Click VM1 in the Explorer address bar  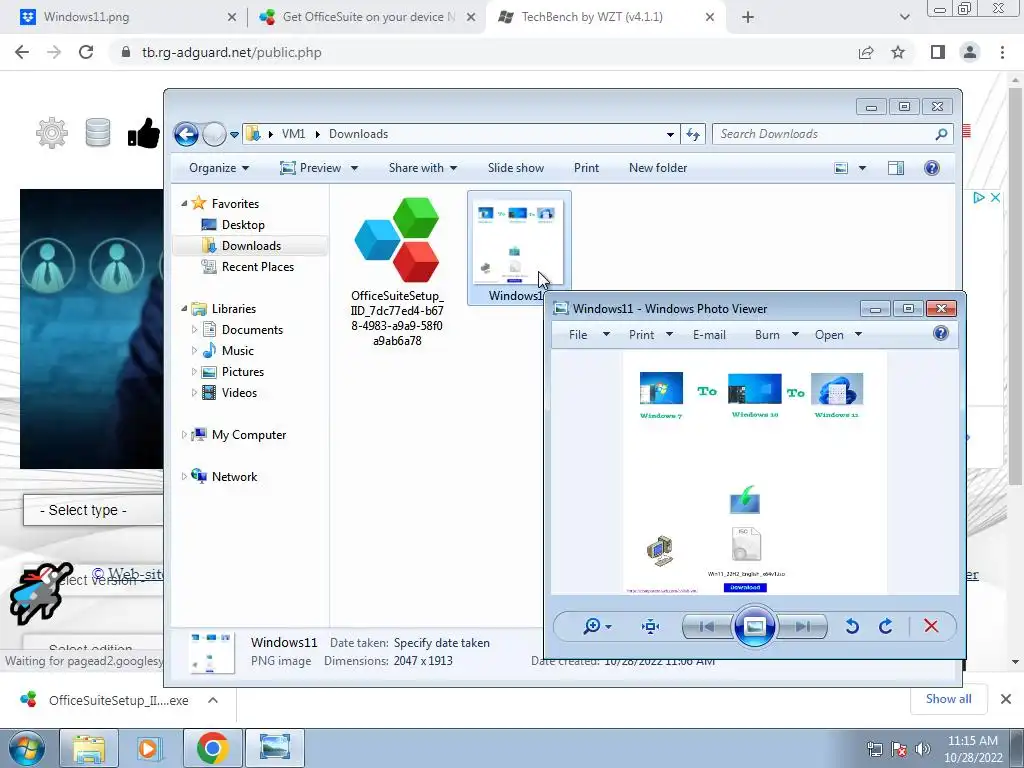click(x=293, y=134)
